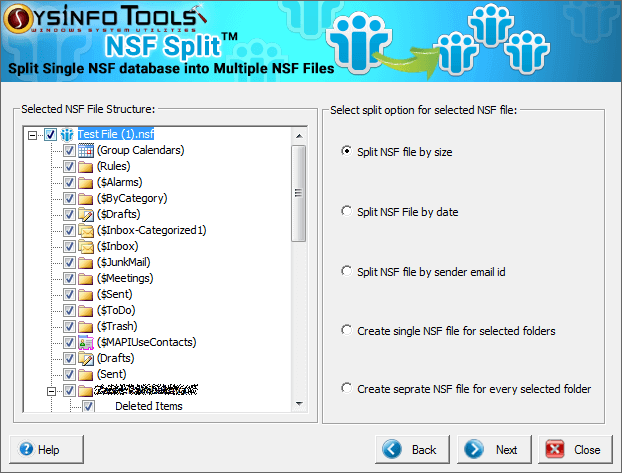Uncheck the ($Sent) checkbox
The image size is (622, 473).
point(69,294)
